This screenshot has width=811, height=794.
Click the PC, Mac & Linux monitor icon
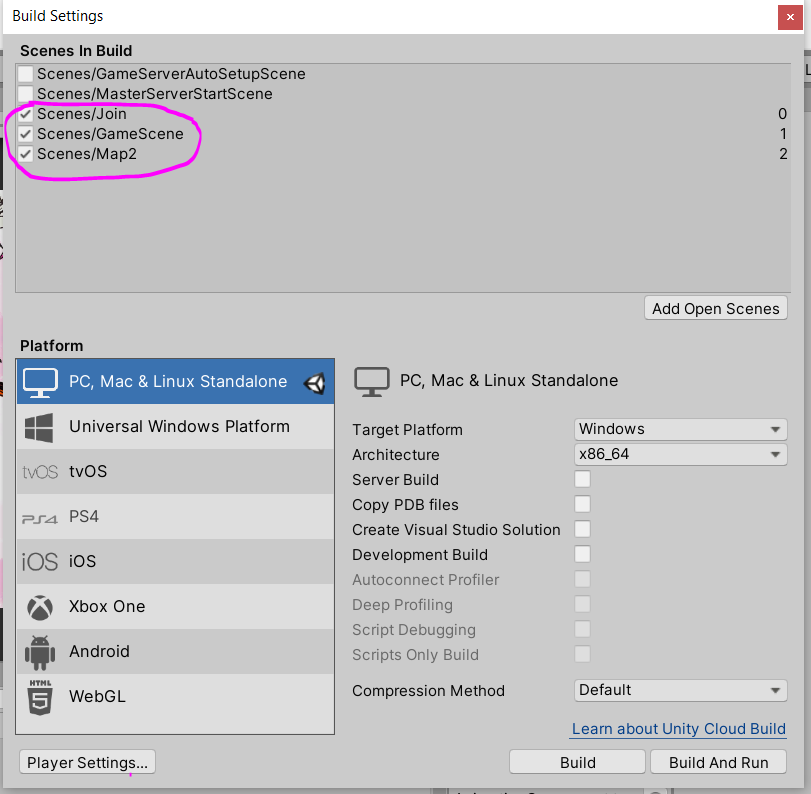click(41, 382)
